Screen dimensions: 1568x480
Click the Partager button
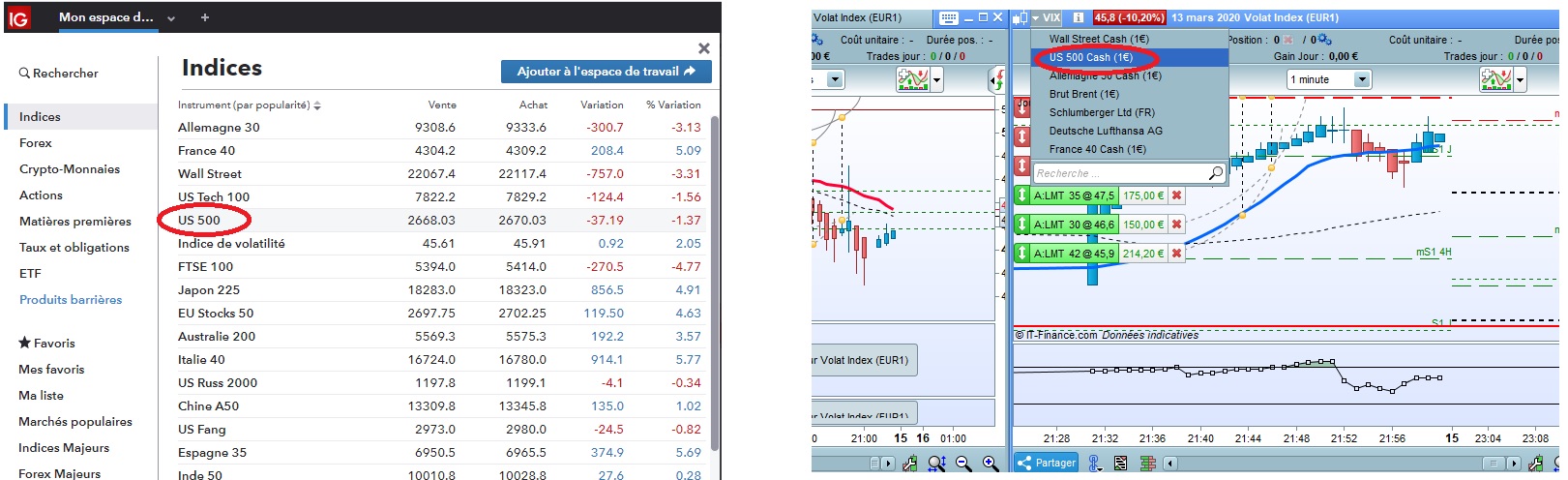[x=1046, y=463]
